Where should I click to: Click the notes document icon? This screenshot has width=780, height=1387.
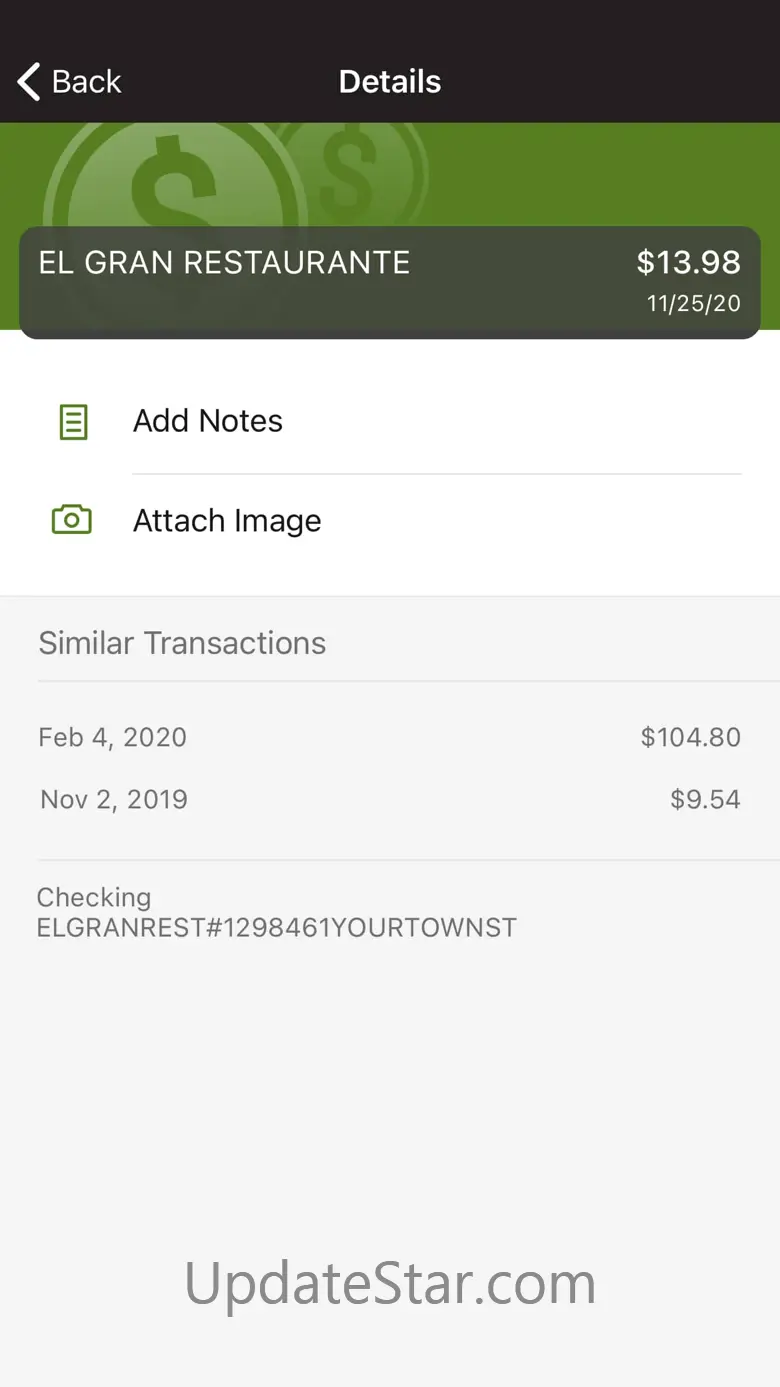coord(73,422)
